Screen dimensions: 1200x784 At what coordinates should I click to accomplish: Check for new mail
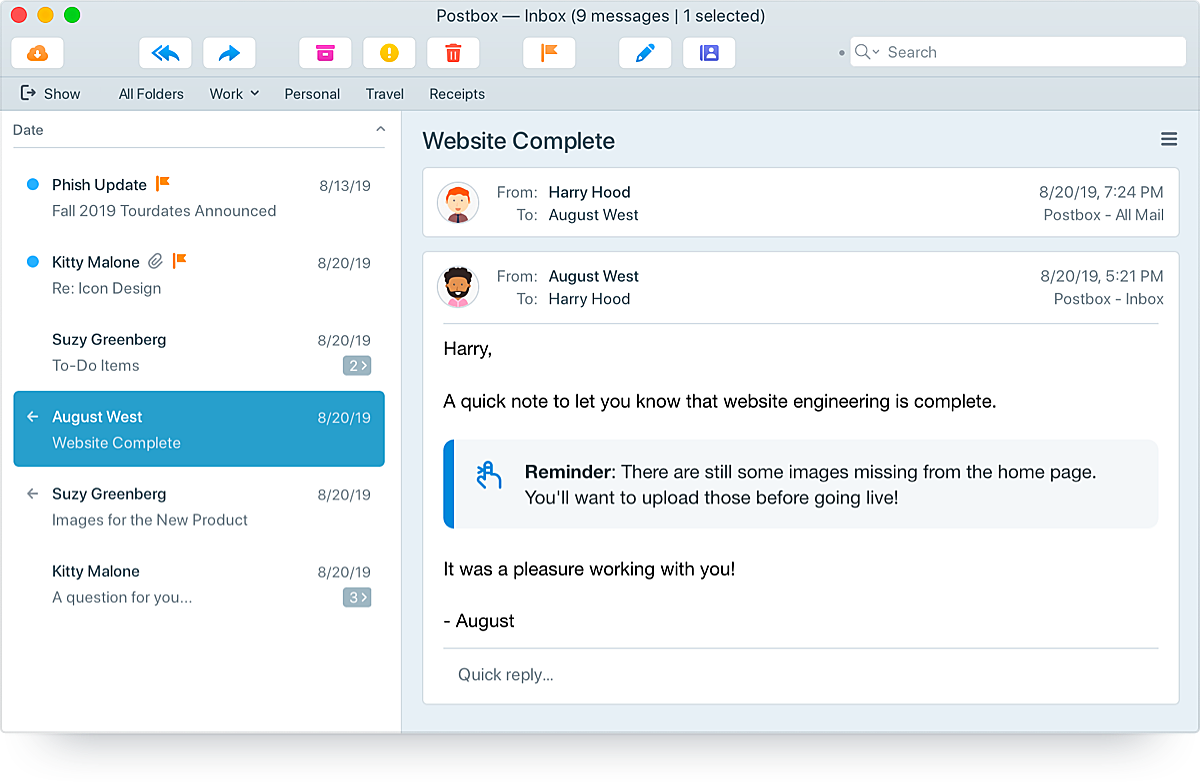coord(37,52)
